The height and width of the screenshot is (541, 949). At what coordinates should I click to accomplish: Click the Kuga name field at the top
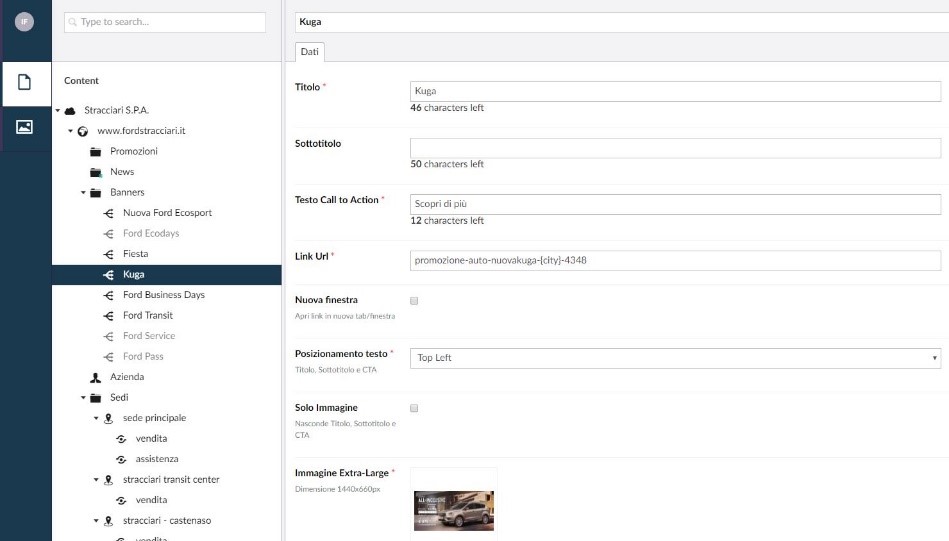(622, 22)
